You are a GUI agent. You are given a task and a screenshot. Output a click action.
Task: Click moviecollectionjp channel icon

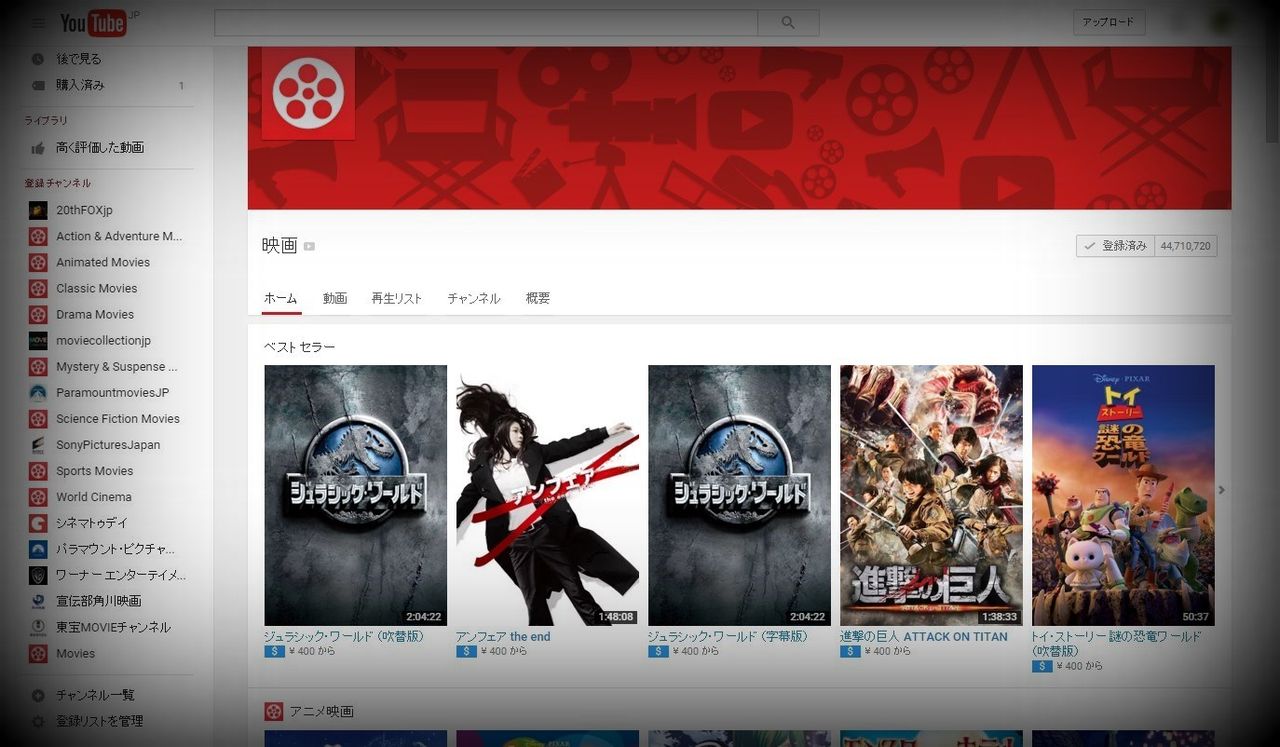38,340
